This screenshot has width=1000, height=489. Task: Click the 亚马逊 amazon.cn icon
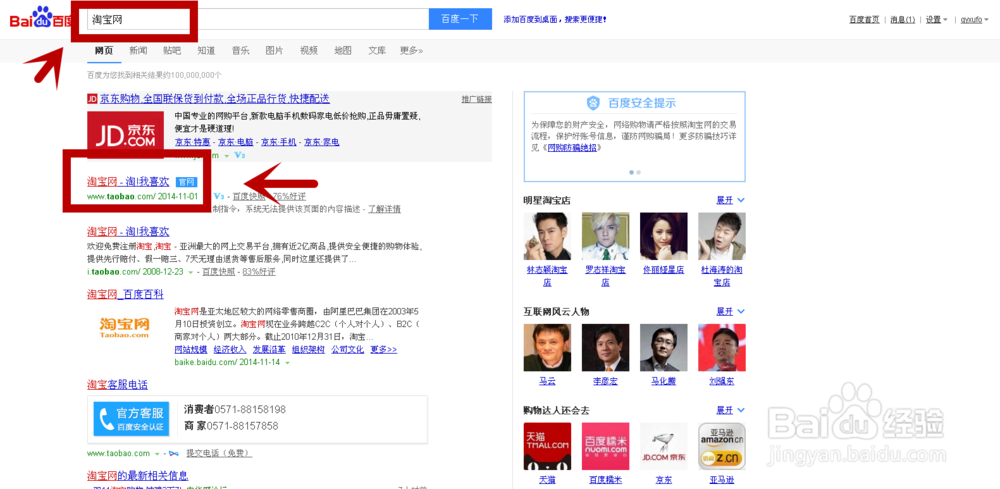pyautogui.click(x=722, y=446)
